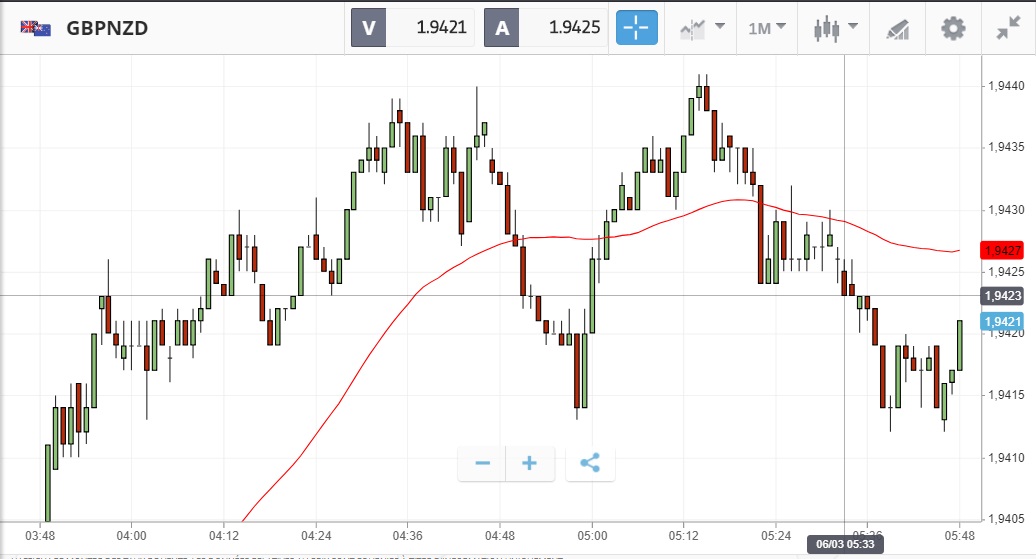This screenshot has height=559, width=1036.
Task: Click the A buy price 1.9425
Action: 546,28
